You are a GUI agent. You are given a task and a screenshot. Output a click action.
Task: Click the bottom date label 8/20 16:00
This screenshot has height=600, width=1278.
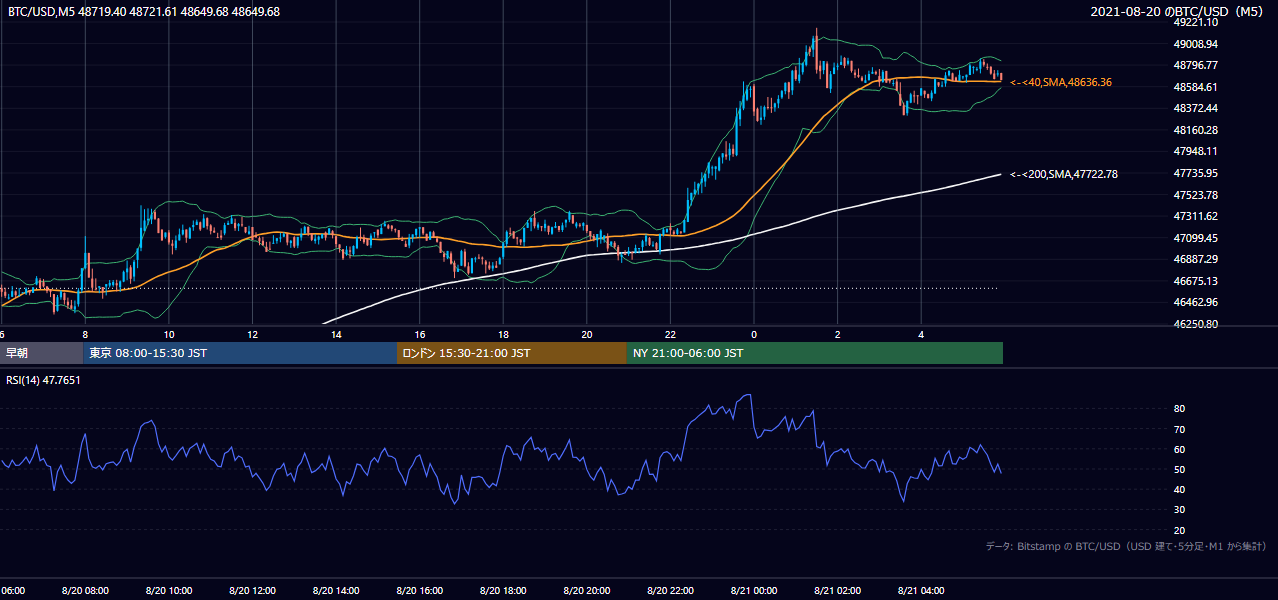coord(419,590)
